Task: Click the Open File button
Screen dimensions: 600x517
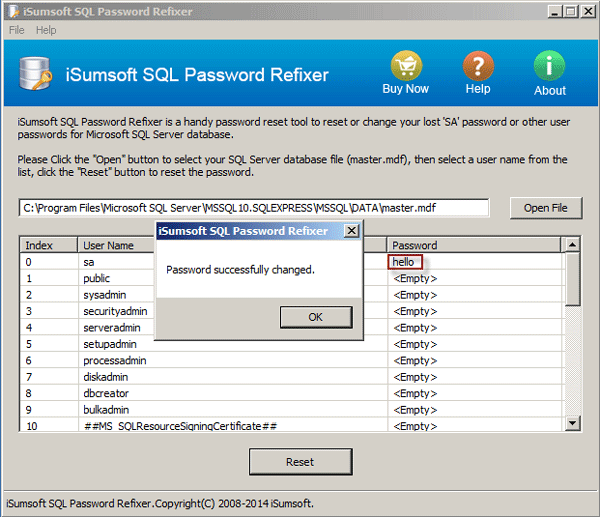Action: tap(546, 208)
